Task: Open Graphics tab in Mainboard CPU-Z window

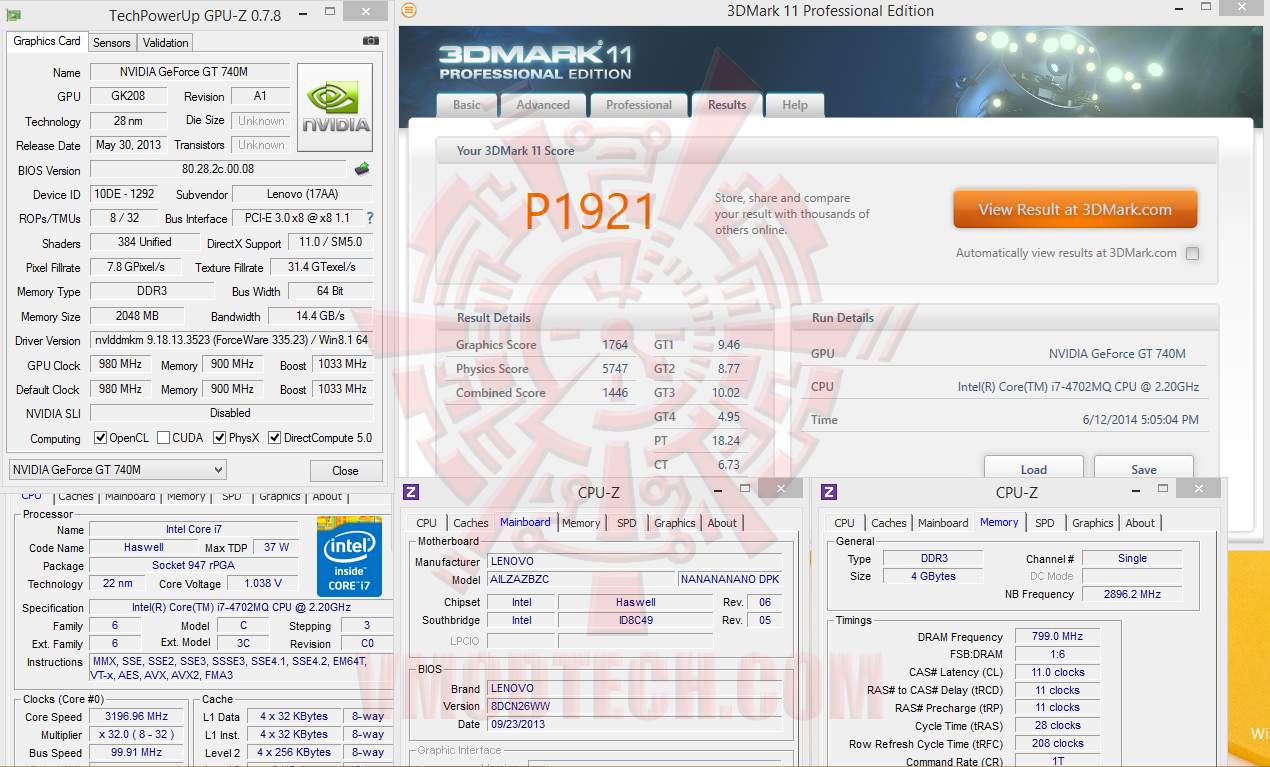Action: (x=675, y=523)
